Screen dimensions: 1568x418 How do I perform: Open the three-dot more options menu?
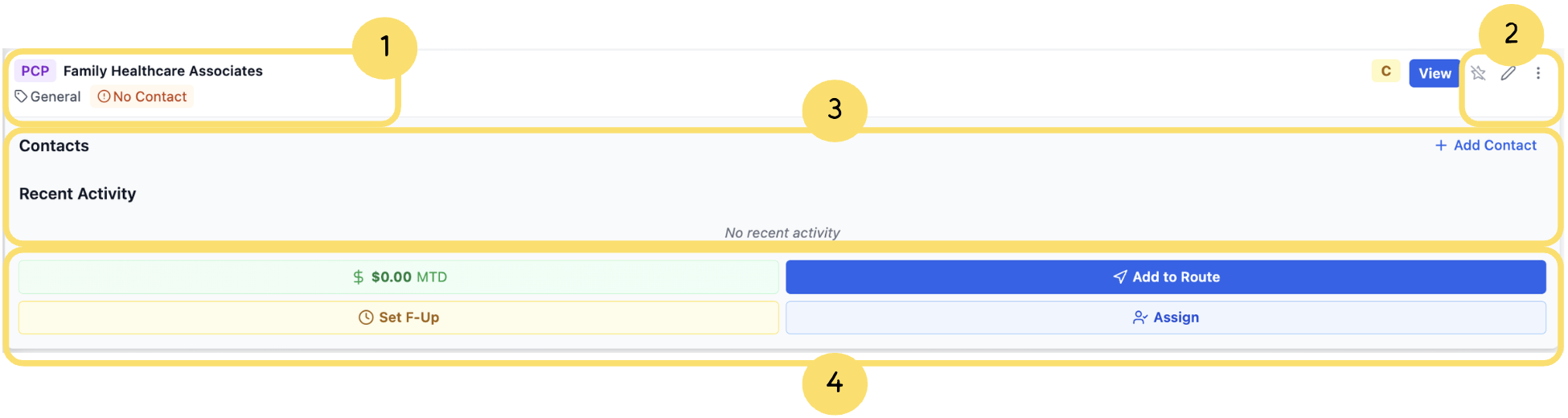[x=1538, y=73]
